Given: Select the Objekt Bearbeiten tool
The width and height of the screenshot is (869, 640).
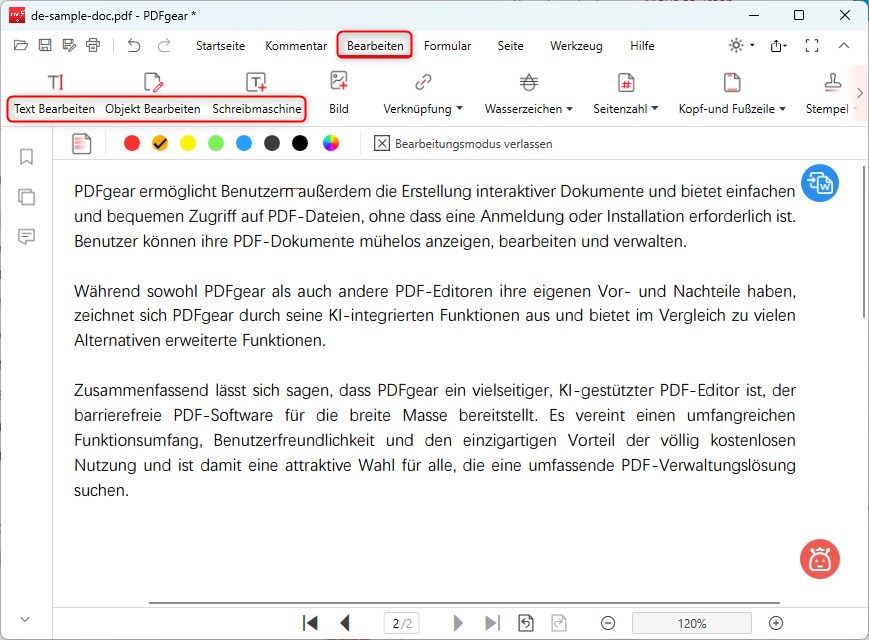Looking at the screenshot, I should click(152, 95).
